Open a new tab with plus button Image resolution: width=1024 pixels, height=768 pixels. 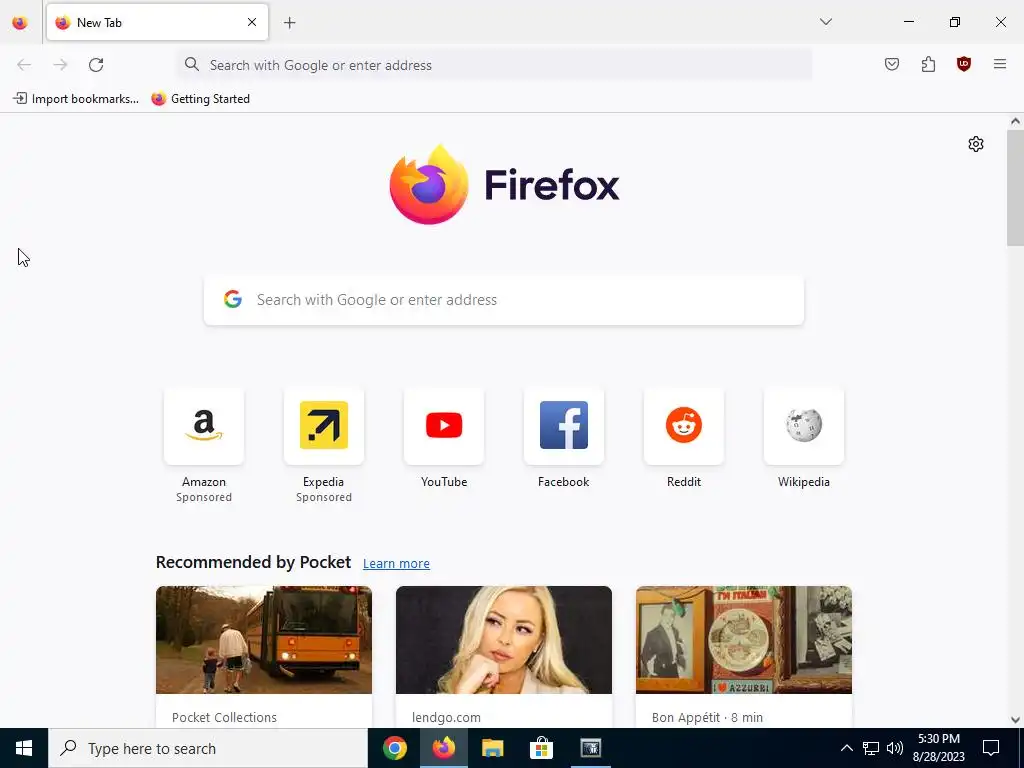290,23
